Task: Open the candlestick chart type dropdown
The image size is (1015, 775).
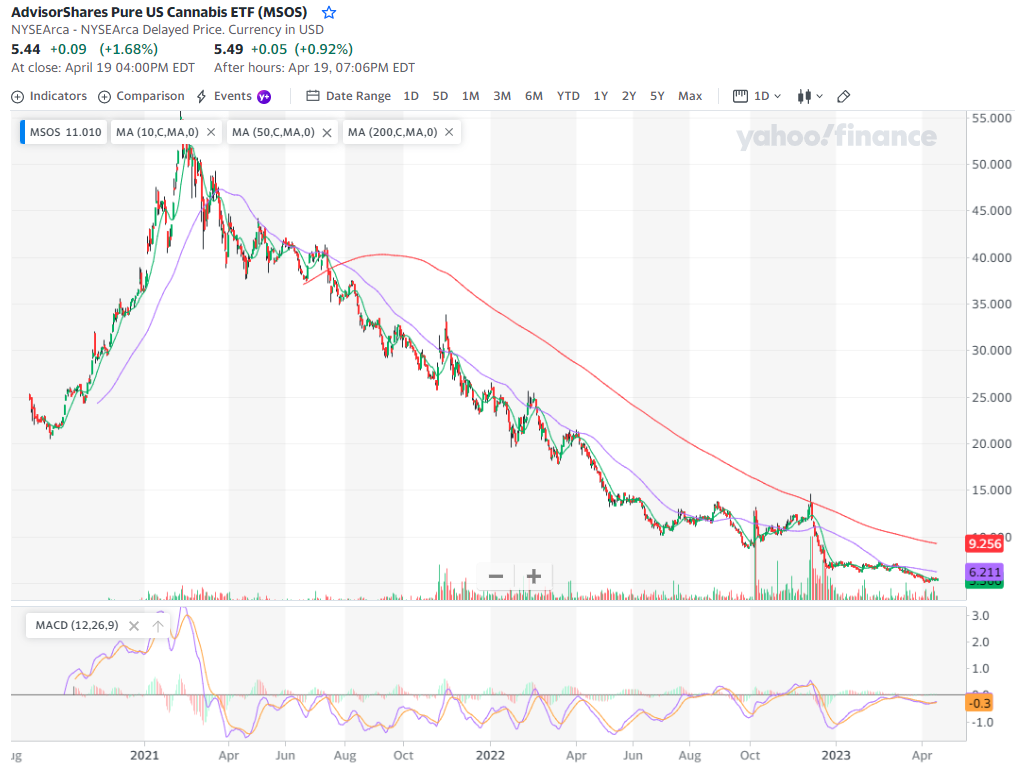Action: coord(810,96)
